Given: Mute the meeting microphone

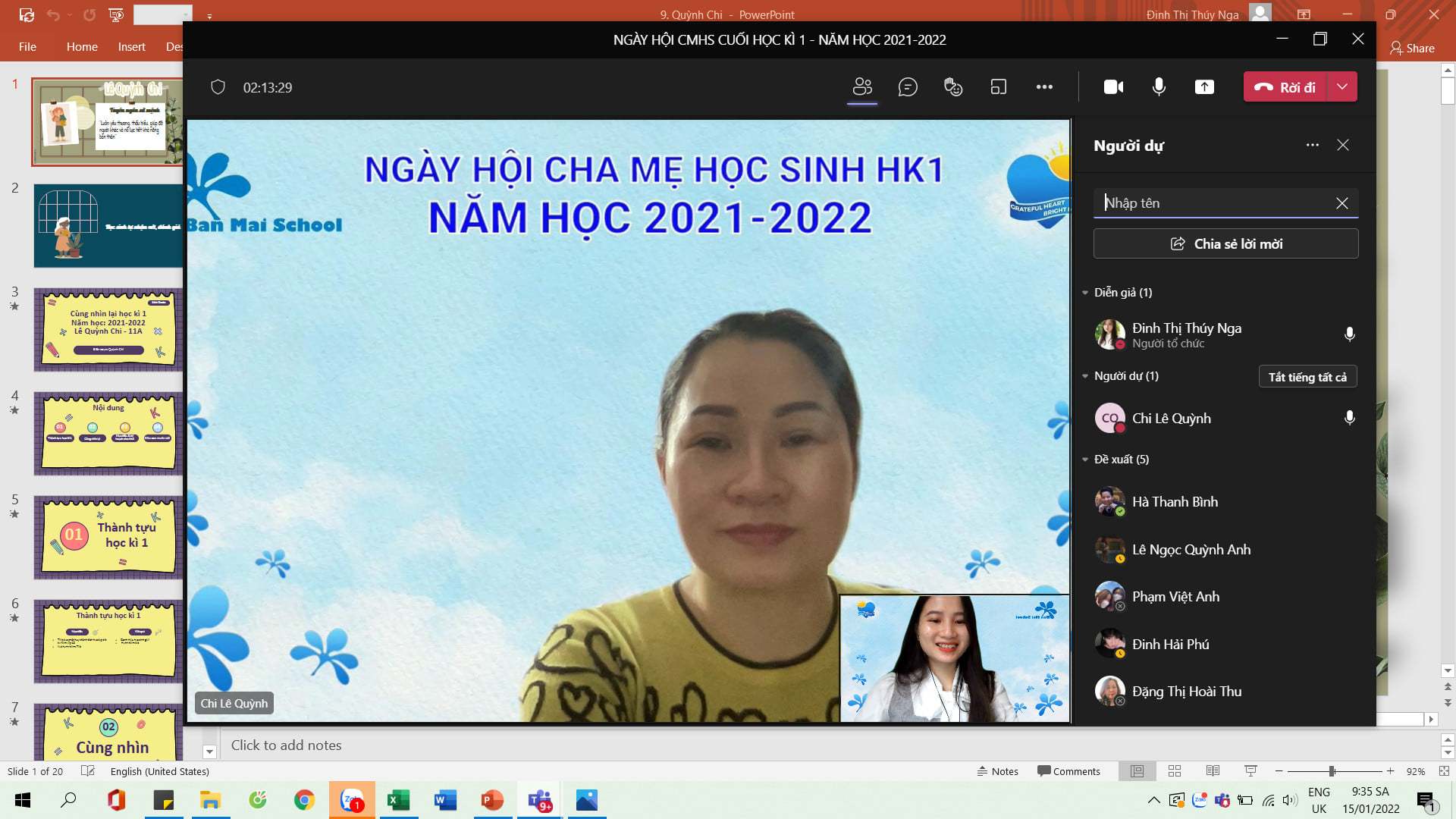Looking at the screenshot, I should (1159, 87).
